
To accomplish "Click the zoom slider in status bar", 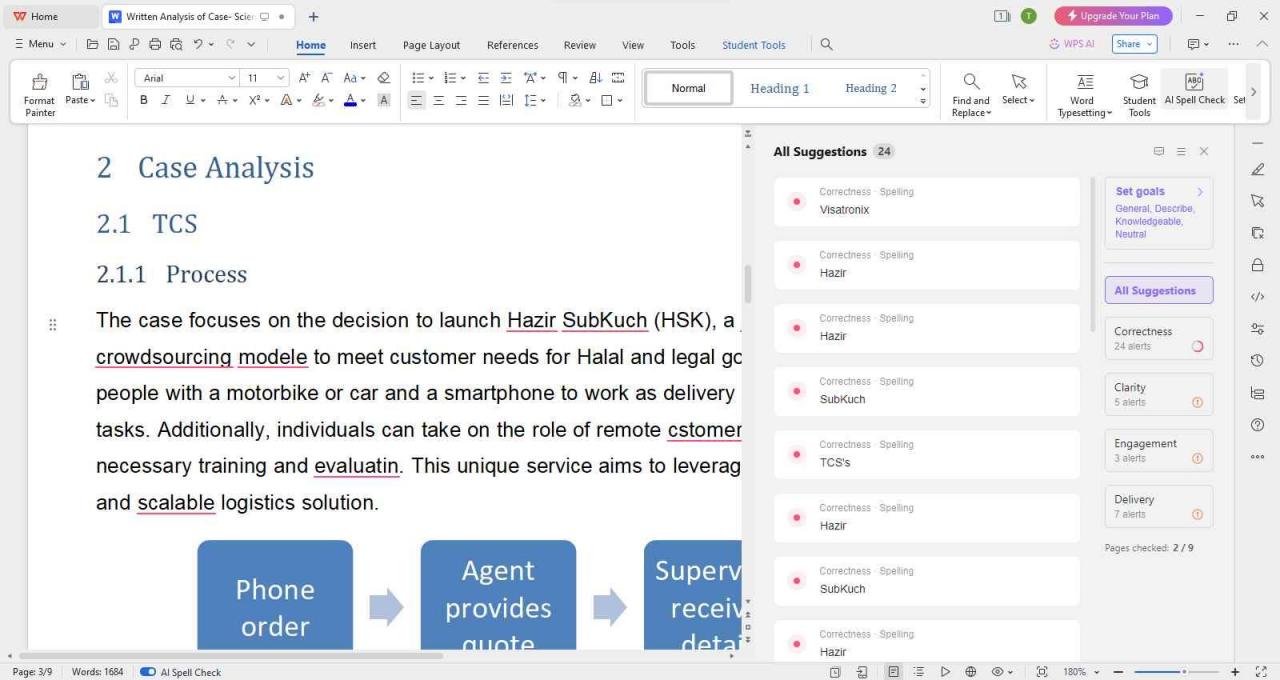I will [1176, 672].
